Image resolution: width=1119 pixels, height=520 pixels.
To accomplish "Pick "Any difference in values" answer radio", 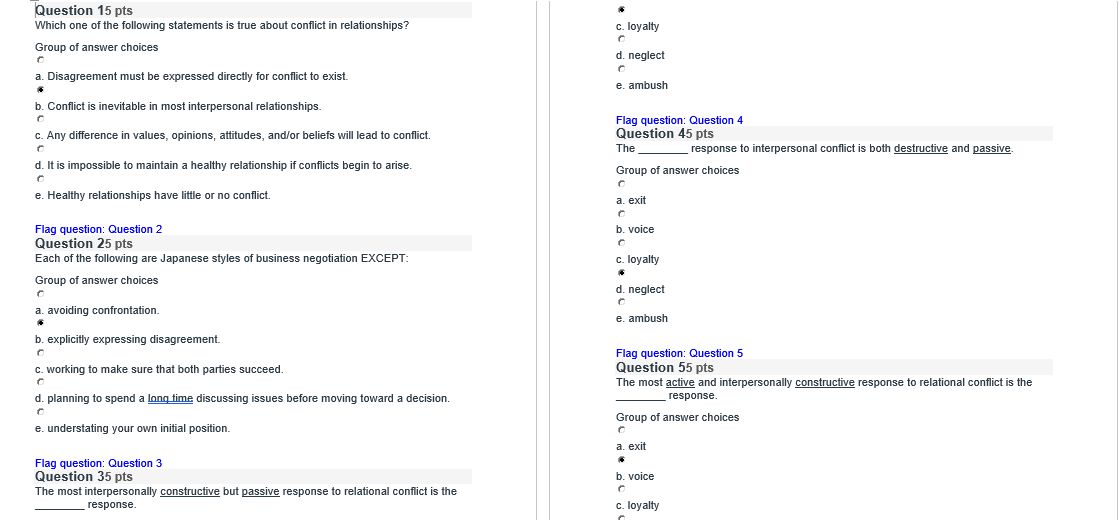I will tap(39, 119).
